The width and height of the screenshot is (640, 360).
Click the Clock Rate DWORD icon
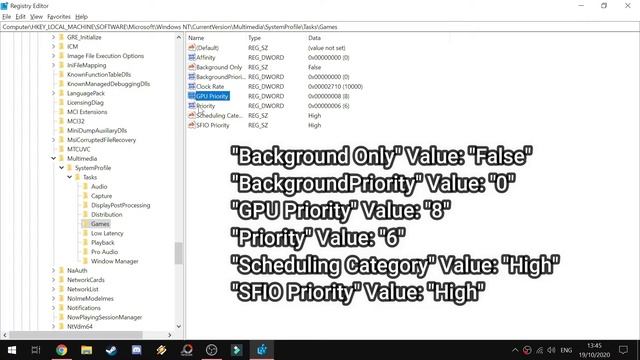[191, 86]
